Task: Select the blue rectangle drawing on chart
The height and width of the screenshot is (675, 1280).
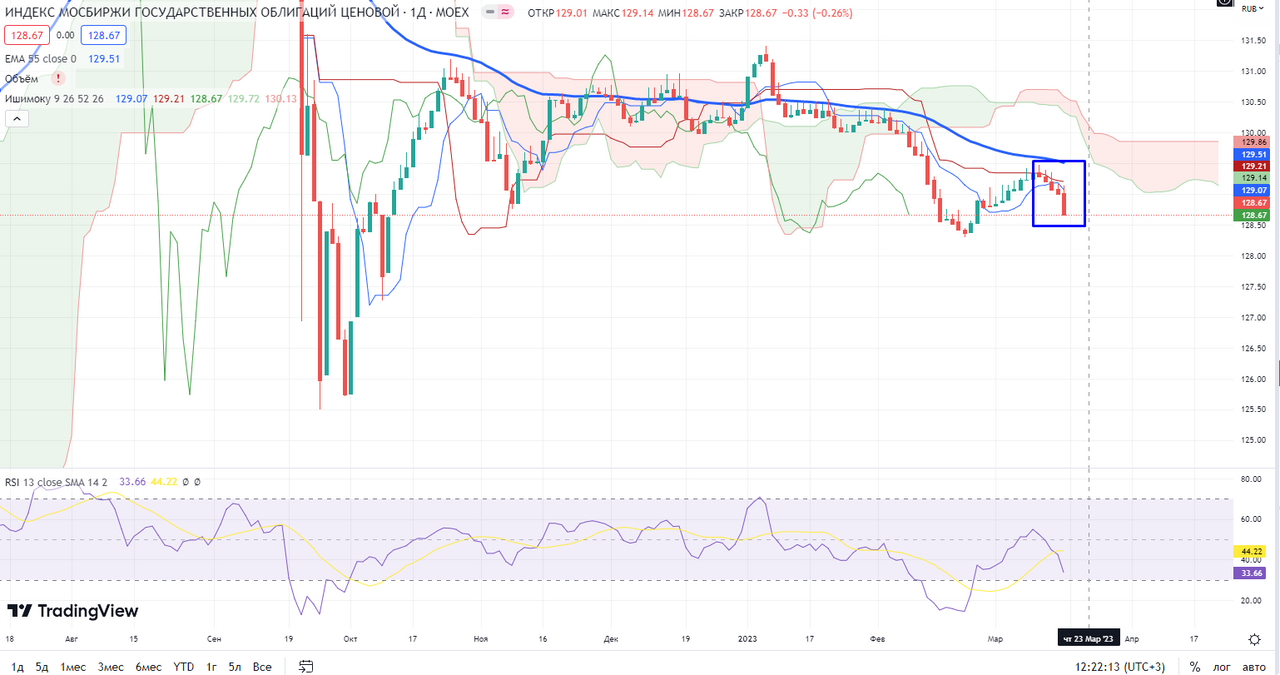Action: [1084, 193]
